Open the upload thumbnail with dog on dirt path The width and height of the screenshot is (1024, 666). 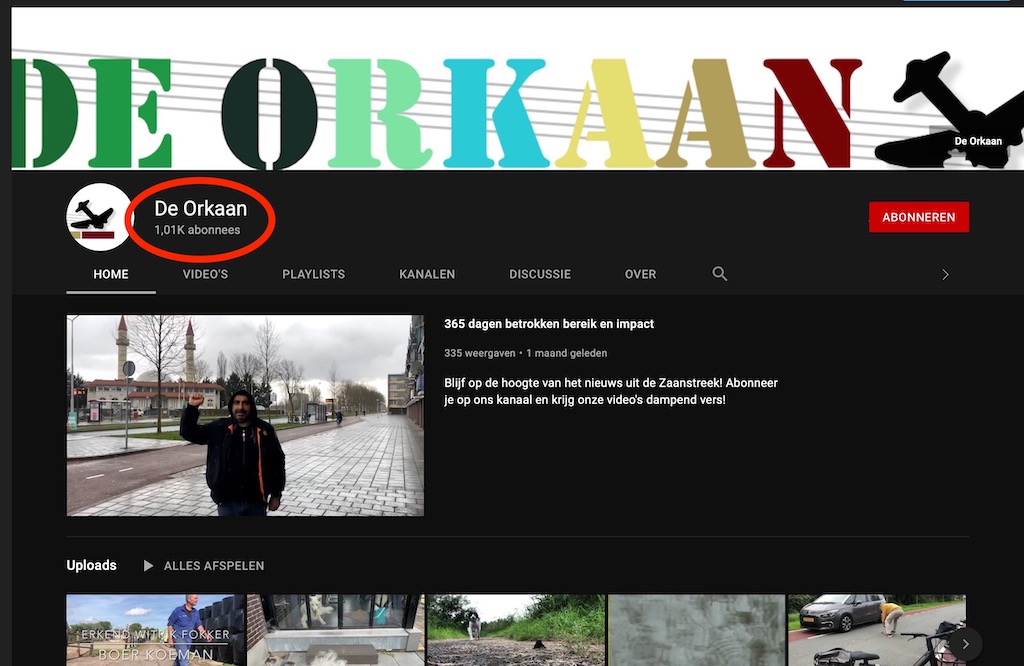516,630
